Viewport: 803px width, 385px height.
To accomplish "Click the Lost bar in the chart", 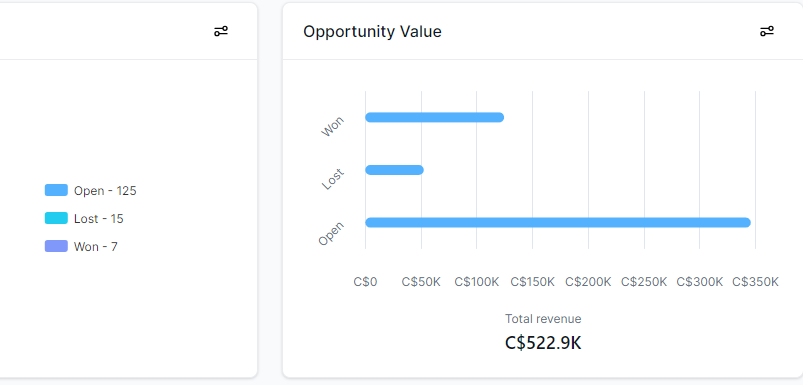I will tap(394, 170).
